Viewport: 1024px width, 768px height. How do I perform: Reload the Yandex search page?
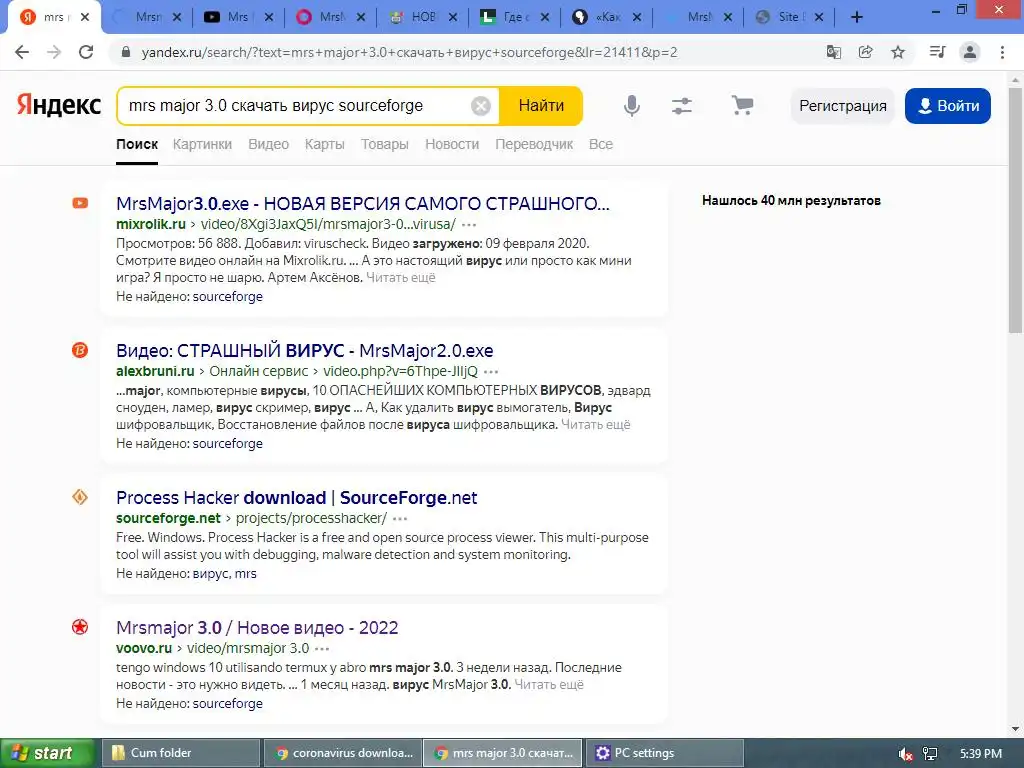tap(86, 52)
